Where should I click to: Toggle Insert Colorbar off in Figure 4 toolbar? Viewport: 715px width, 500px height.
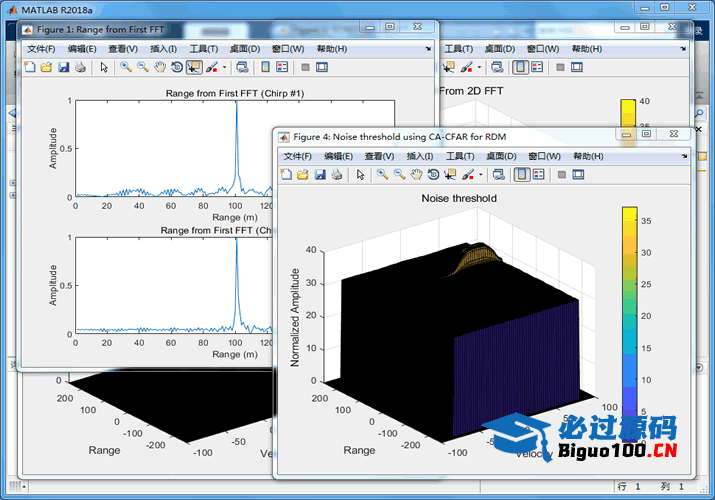[522, 175]
